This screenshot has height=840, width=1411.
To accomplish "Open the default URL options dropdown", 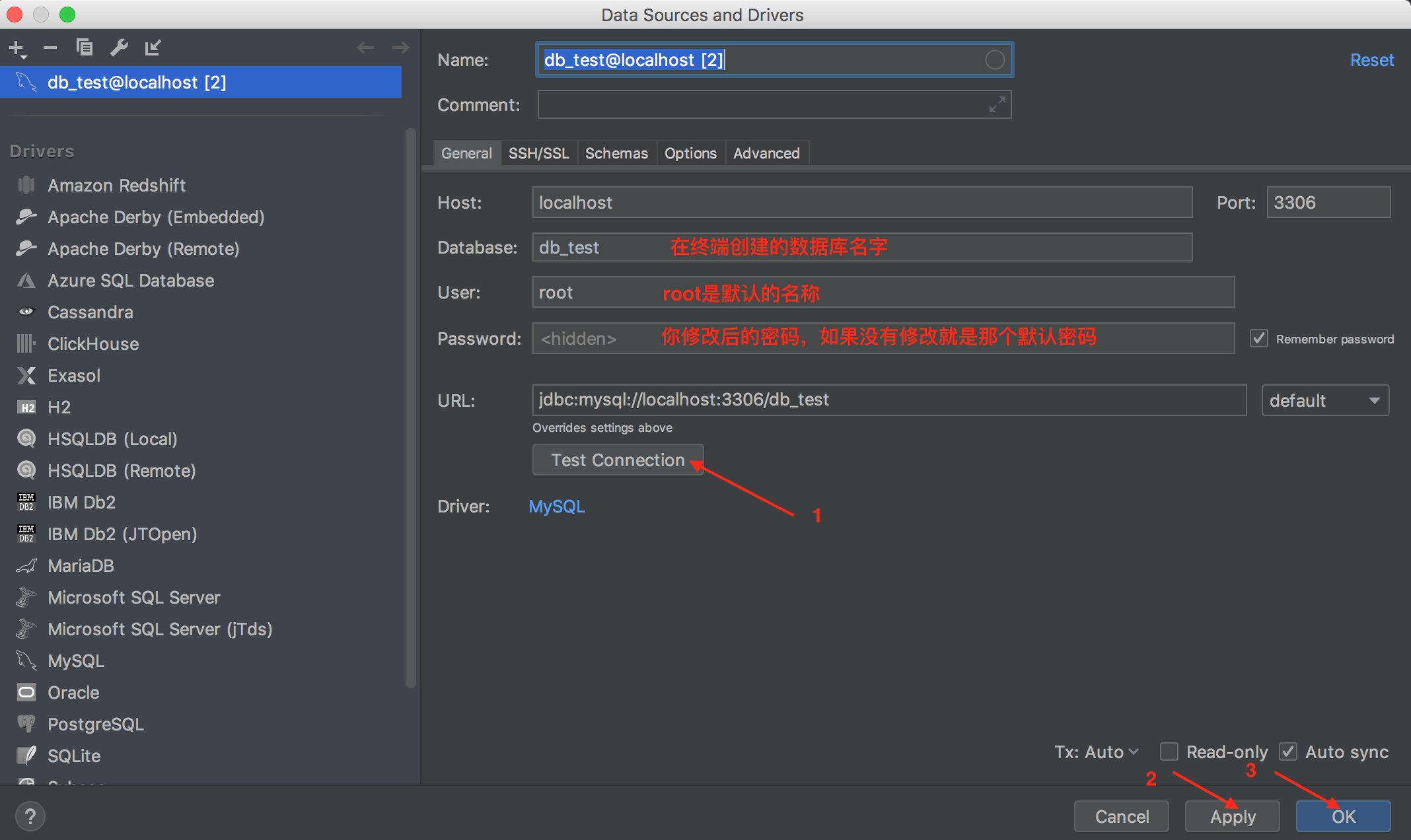I will tap(1324, 400).
